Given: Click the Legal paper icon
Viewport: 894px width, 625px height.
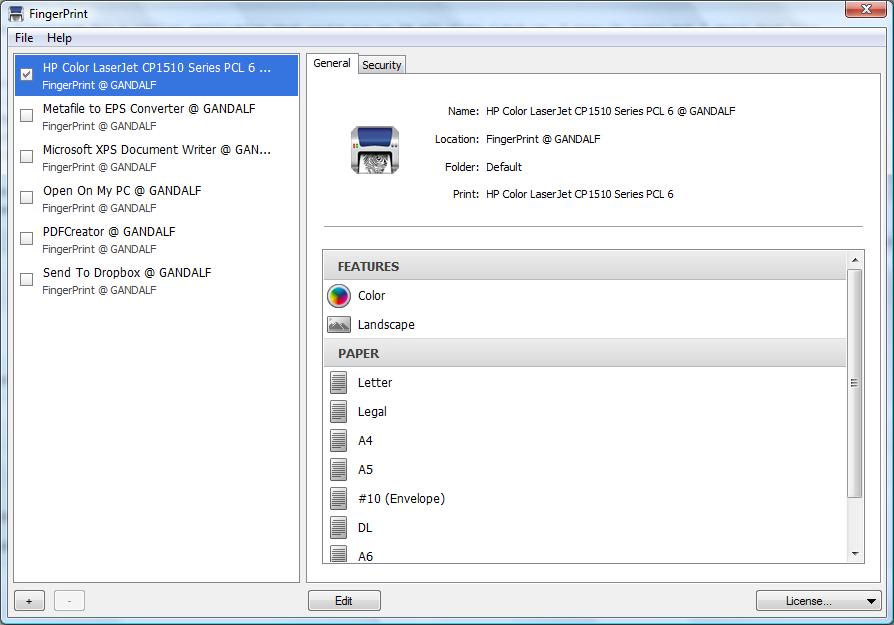Looking at the screenshot, I should (339, 412).
